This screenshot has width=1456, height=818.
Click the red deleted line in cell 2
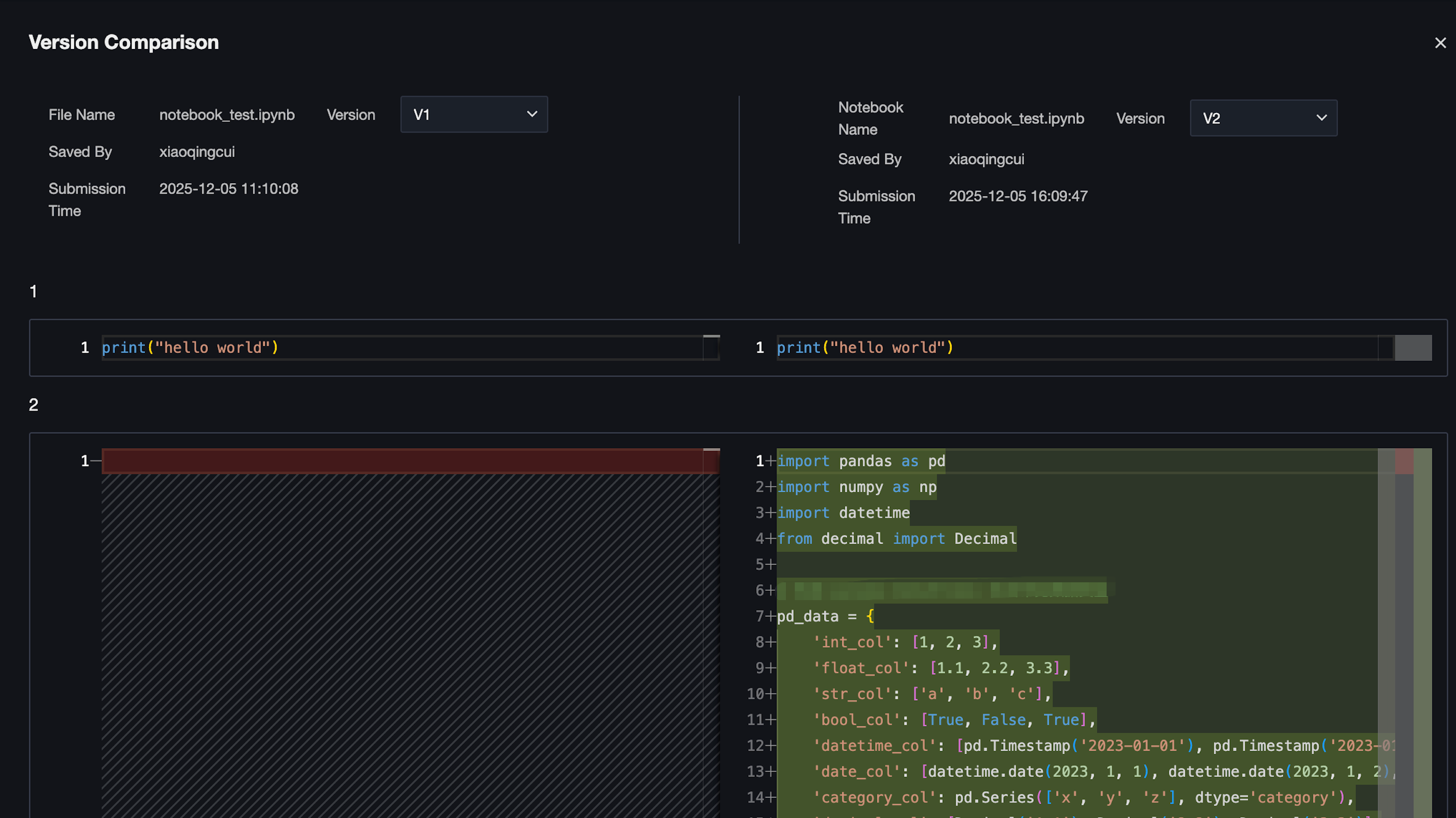pos(401,461)
